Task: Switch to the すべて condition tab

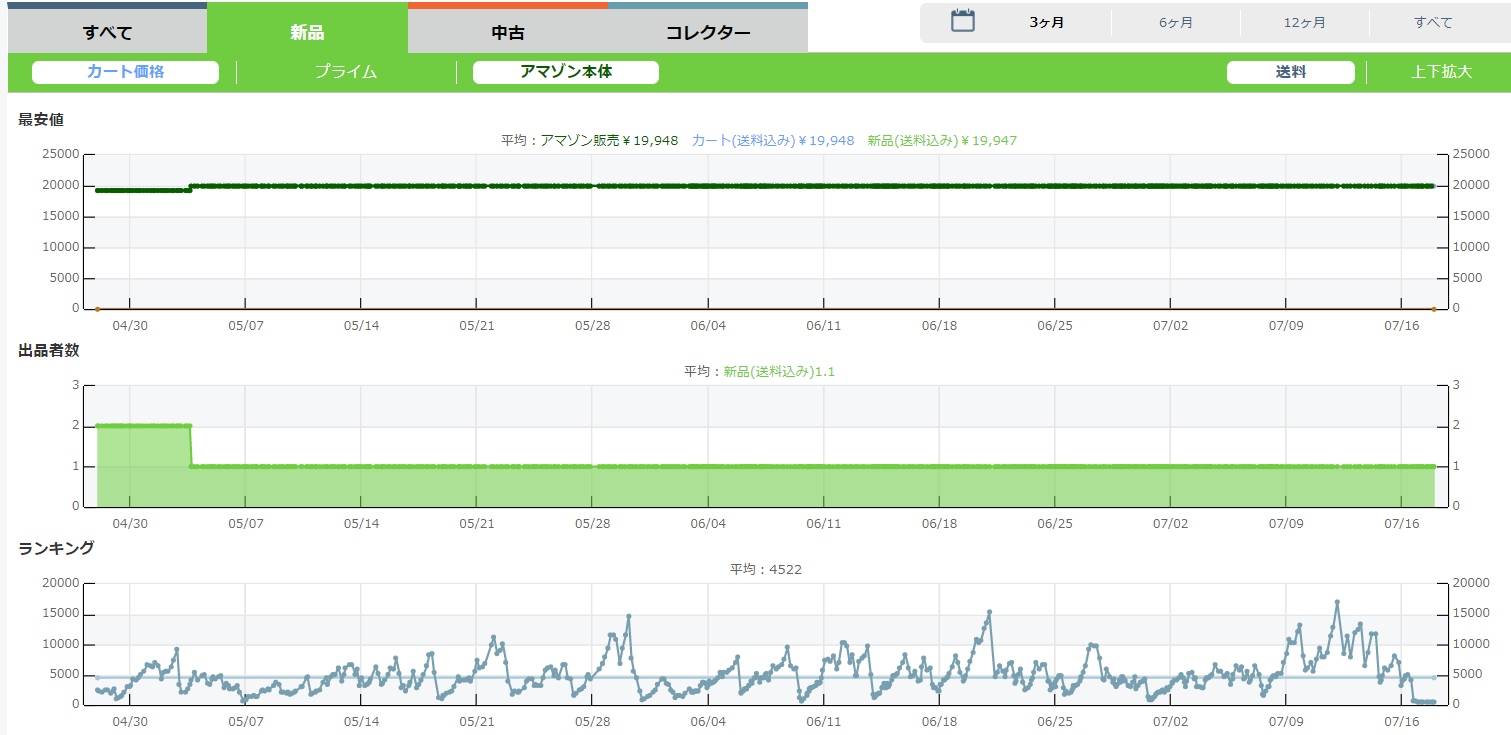Action: [x=107, y=32]
